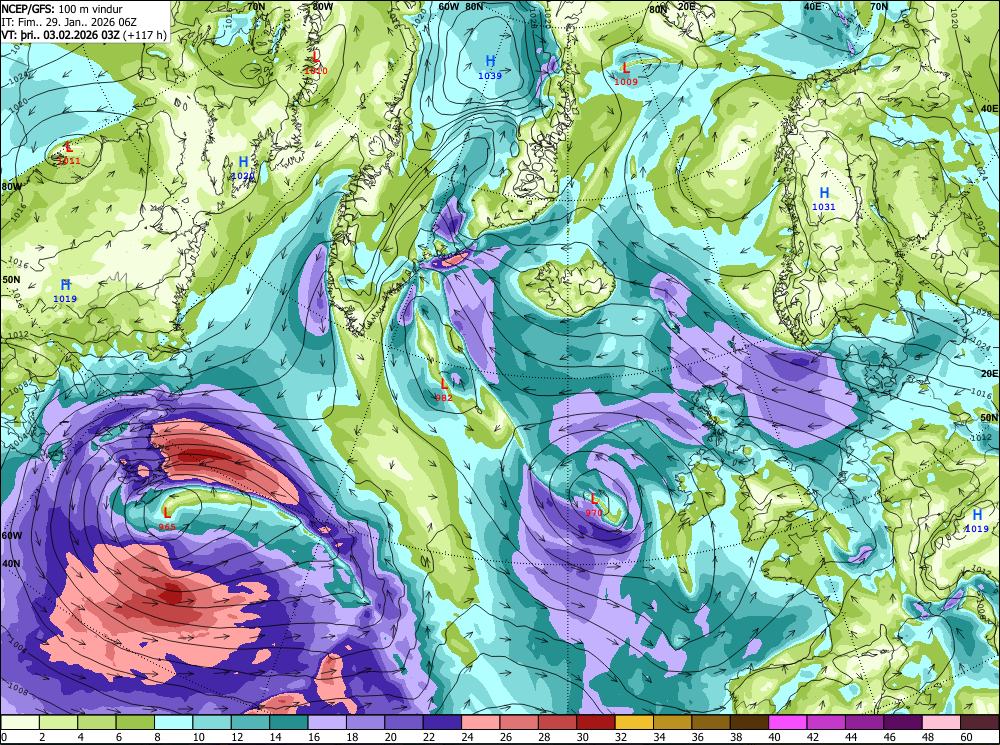Pick the lavender 16–18 legend swatch

[327, 722]
